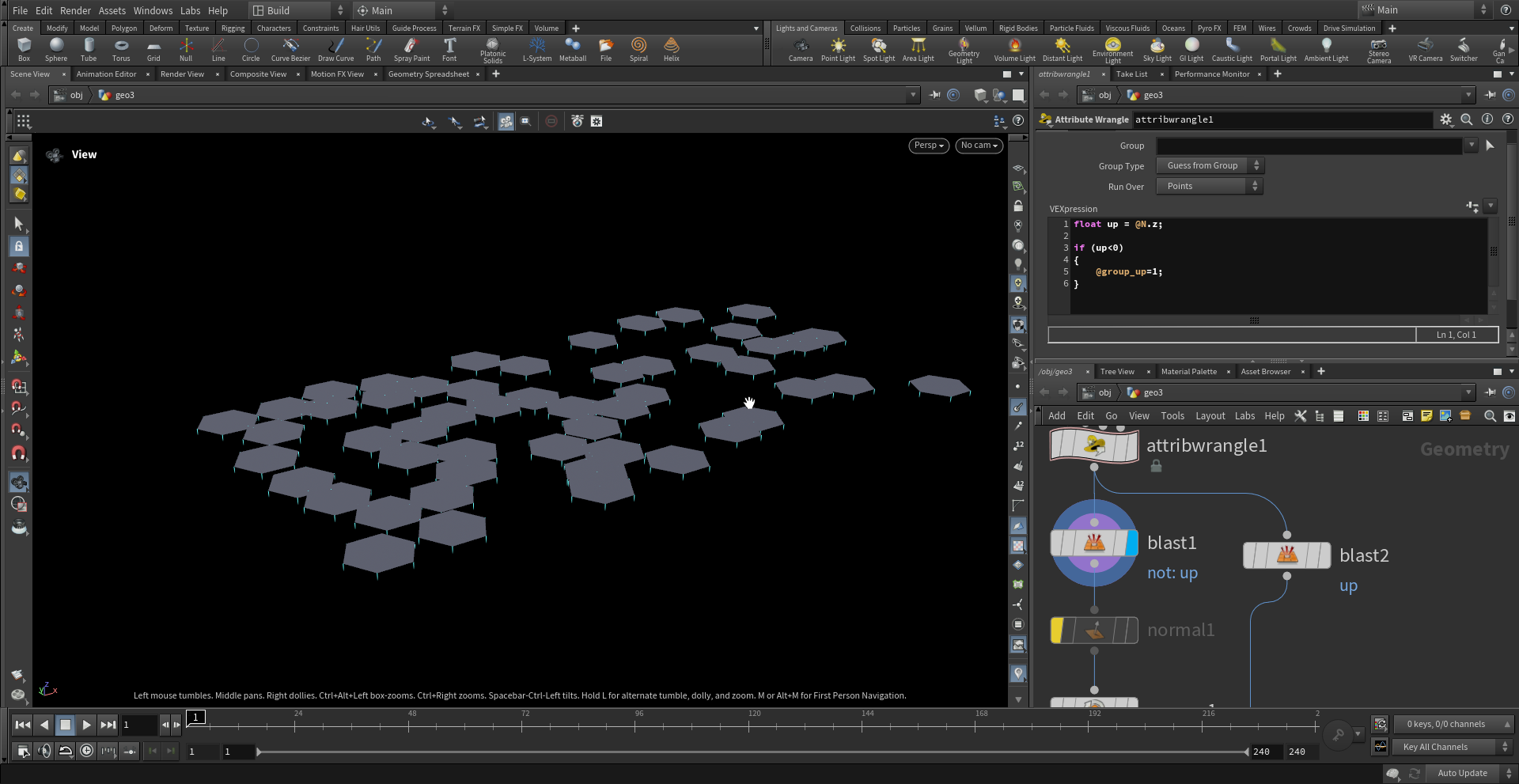The width and height of the screenshot is (1519, 784).
Task: Select the Null shelf tool
Action: tap(186, 49)
